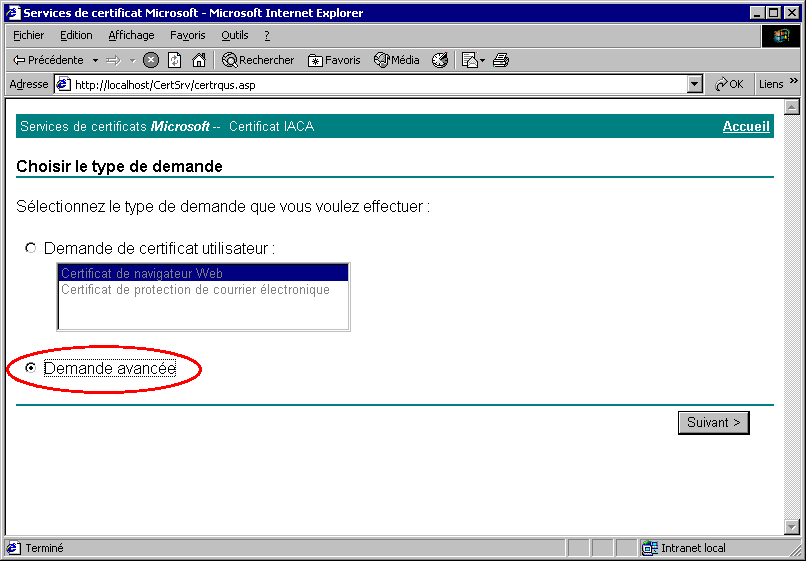Select Demande de certificat utilisateur radio button
The image size is (806, 561).
pos(31,248)
